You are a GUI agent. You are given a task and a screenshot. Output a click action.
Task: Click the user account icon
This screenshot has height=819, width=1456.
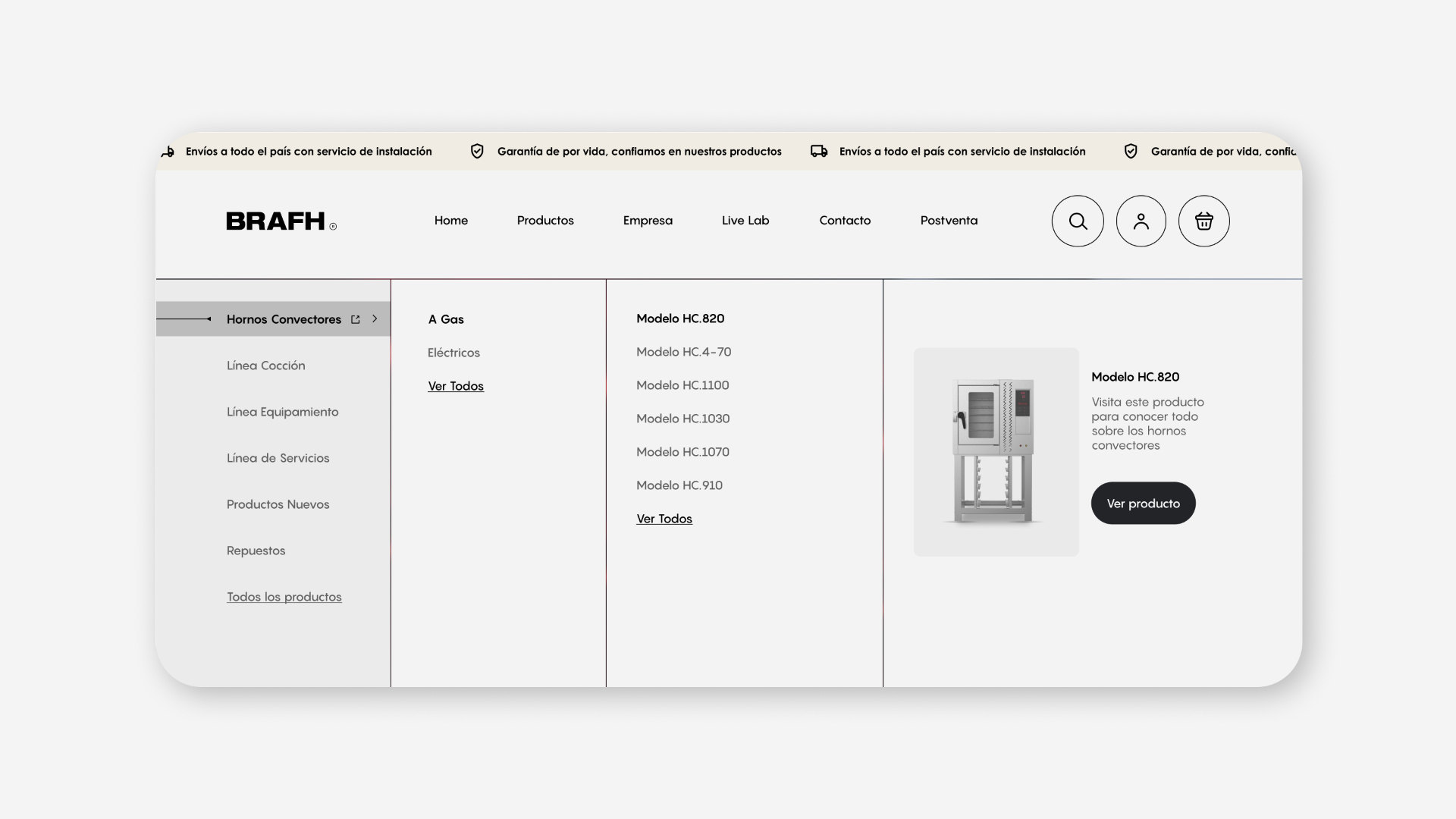point(1141,221)
